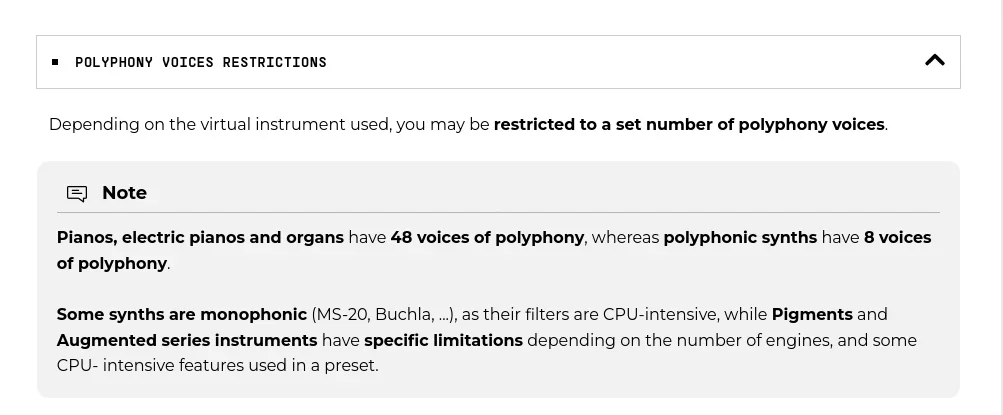Click "Some synths are monophonic" bold text
The height and width of the screenshot is (415, 1003).
(x=182, y=315)
